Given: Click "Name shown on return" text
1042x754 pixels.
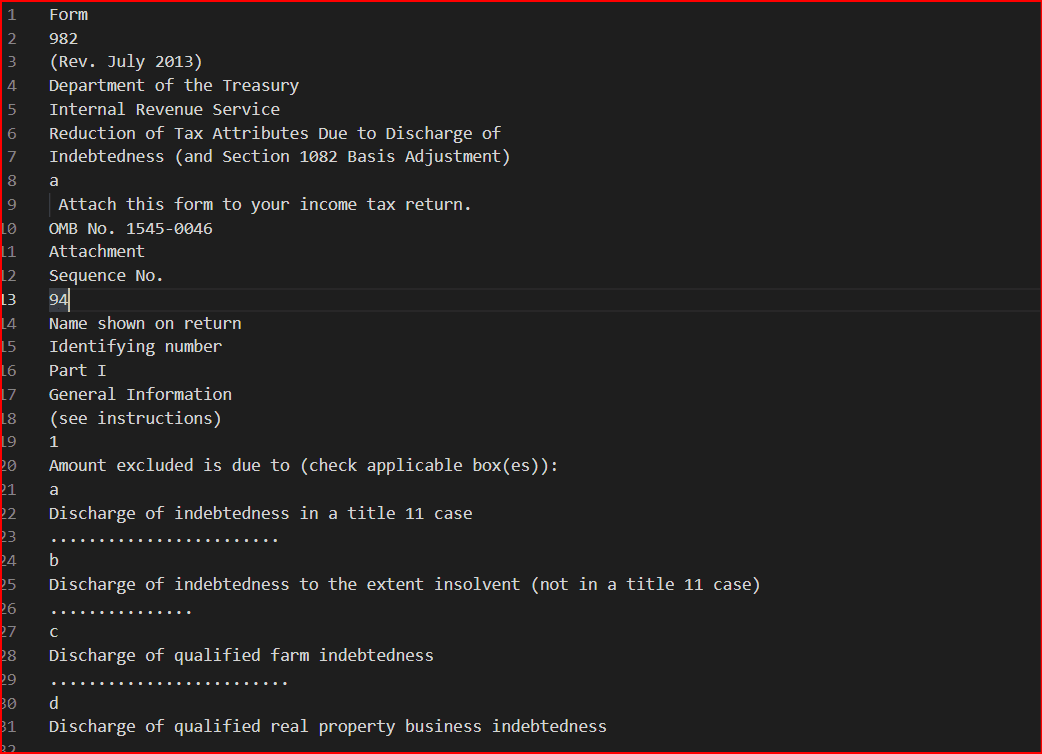Looking at the screenshot, I should (x=145, y=324).
